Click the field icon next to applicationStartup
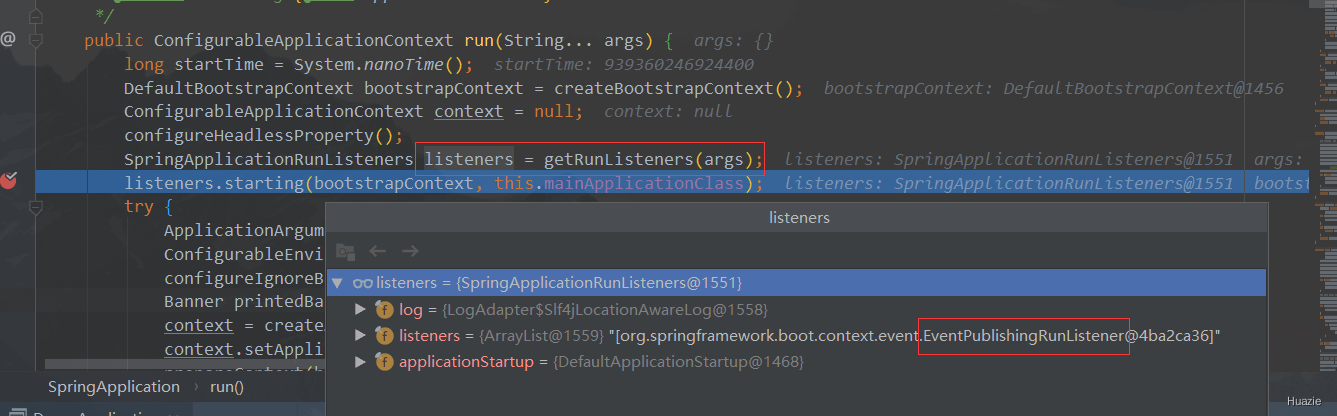 pos(384,362)
